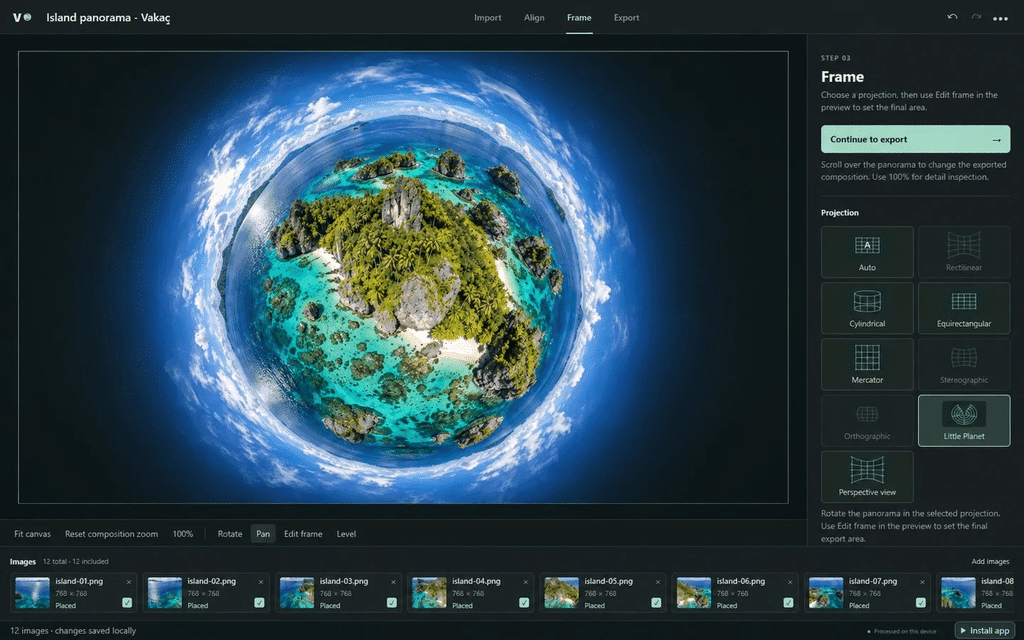
Task: Click the island-08 image thumbnail
Action: pyautogui.click(x=958, y=593)
